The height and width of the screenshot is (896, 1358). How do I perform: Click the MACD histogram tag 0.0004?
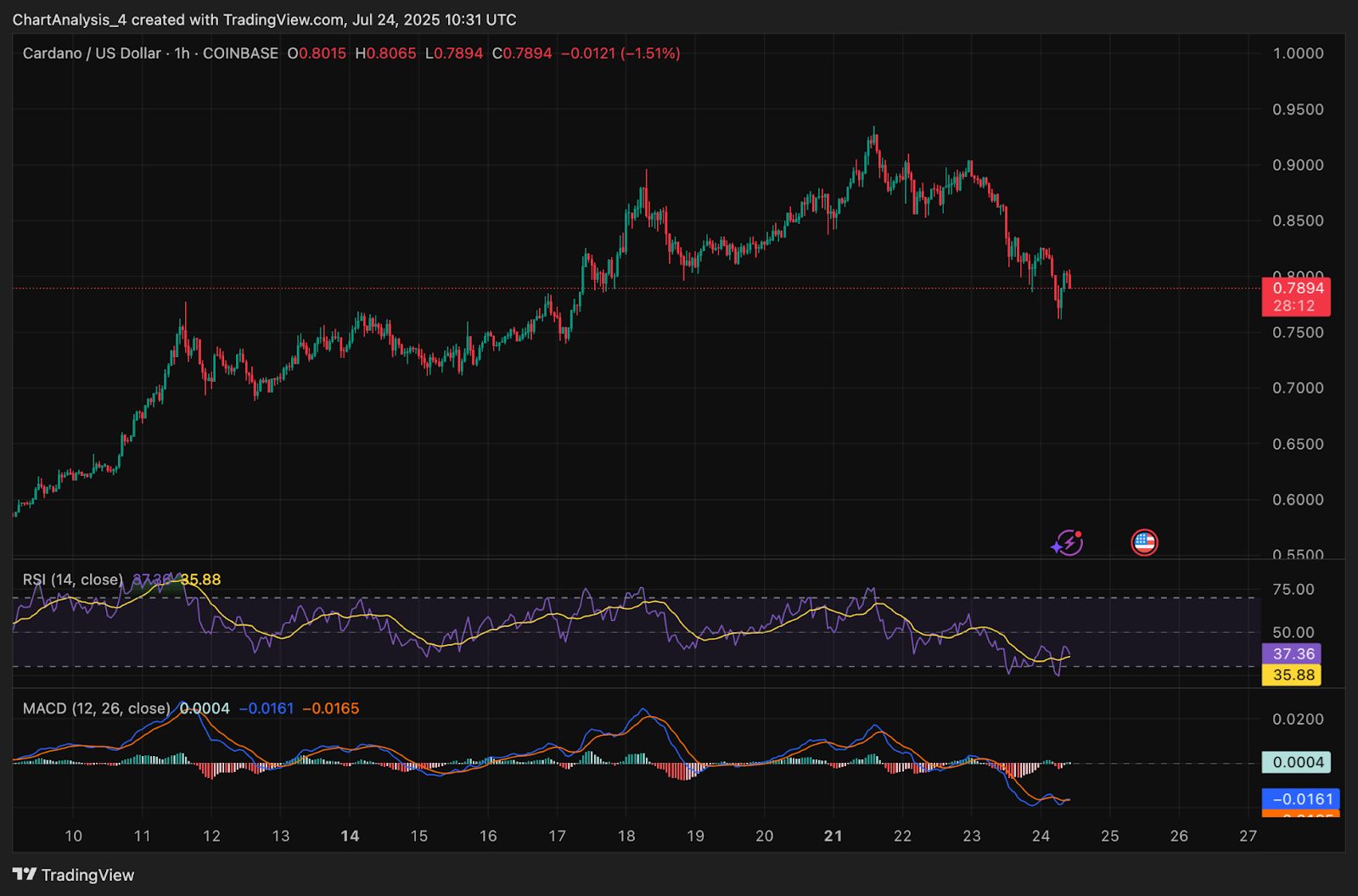point(1298,762)
